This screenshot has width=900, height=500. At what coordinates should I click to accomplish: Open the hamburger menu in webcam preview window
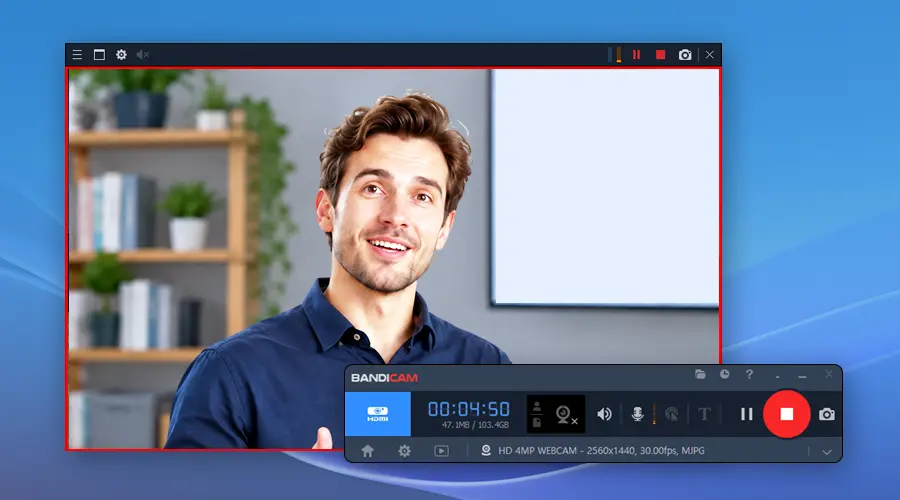point(77,55)
